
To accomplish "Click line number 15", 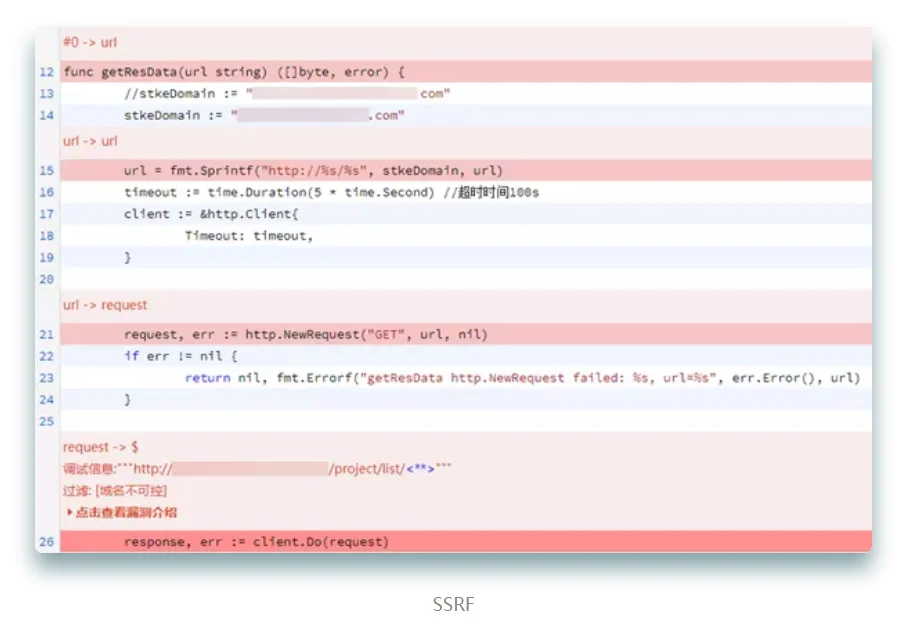I will pyautogui.click(x=46, y=171).
